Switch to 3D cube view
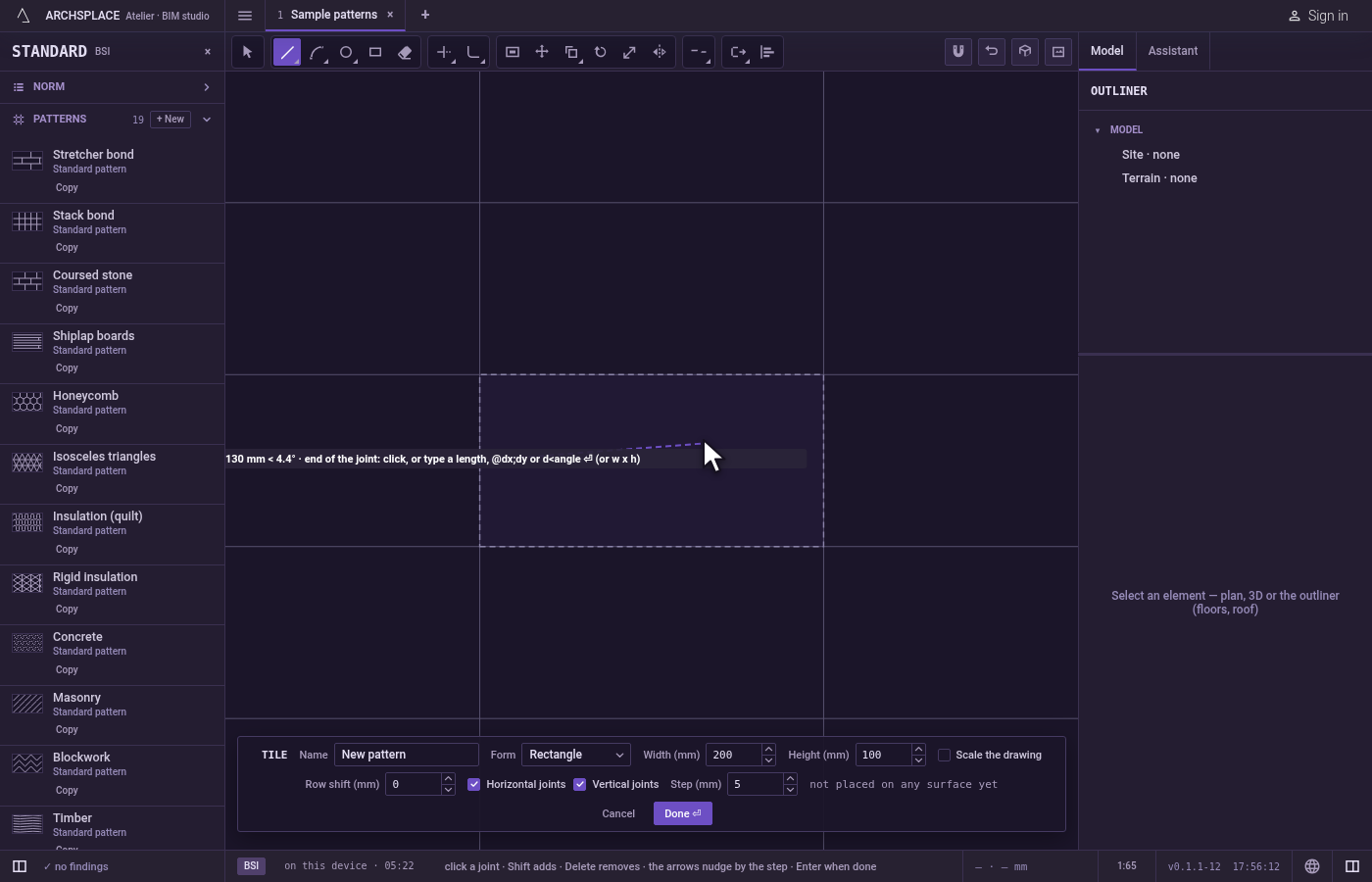1372x882 pixels. pyautogui.click(x=1025, y=52)
